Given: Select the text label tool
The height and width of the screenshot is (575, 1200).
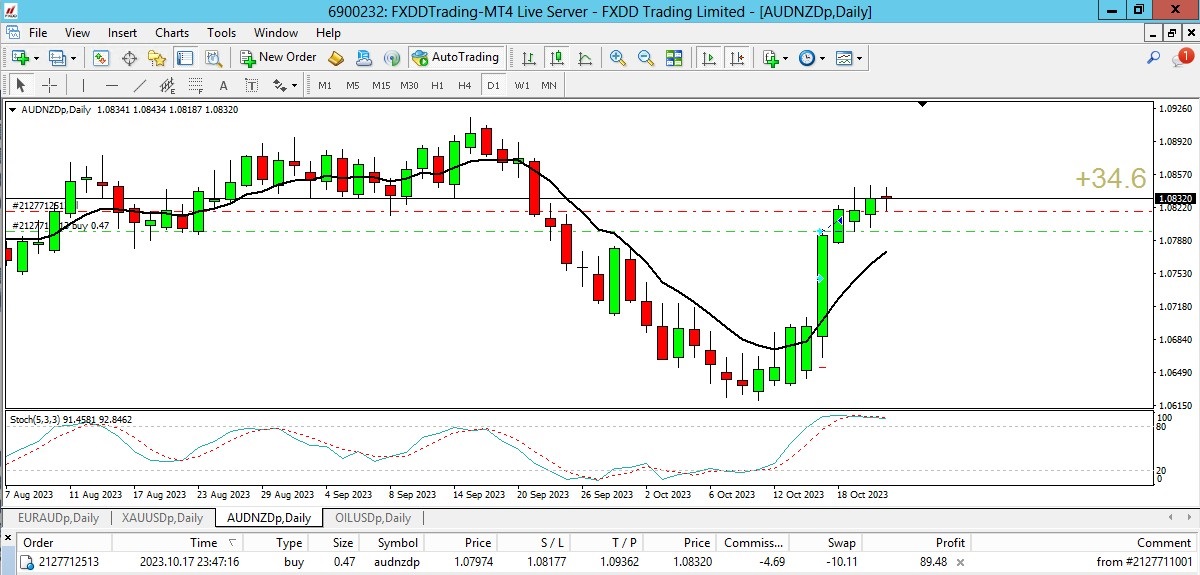Looking at the screenshot, I should [x=251, y=85].
